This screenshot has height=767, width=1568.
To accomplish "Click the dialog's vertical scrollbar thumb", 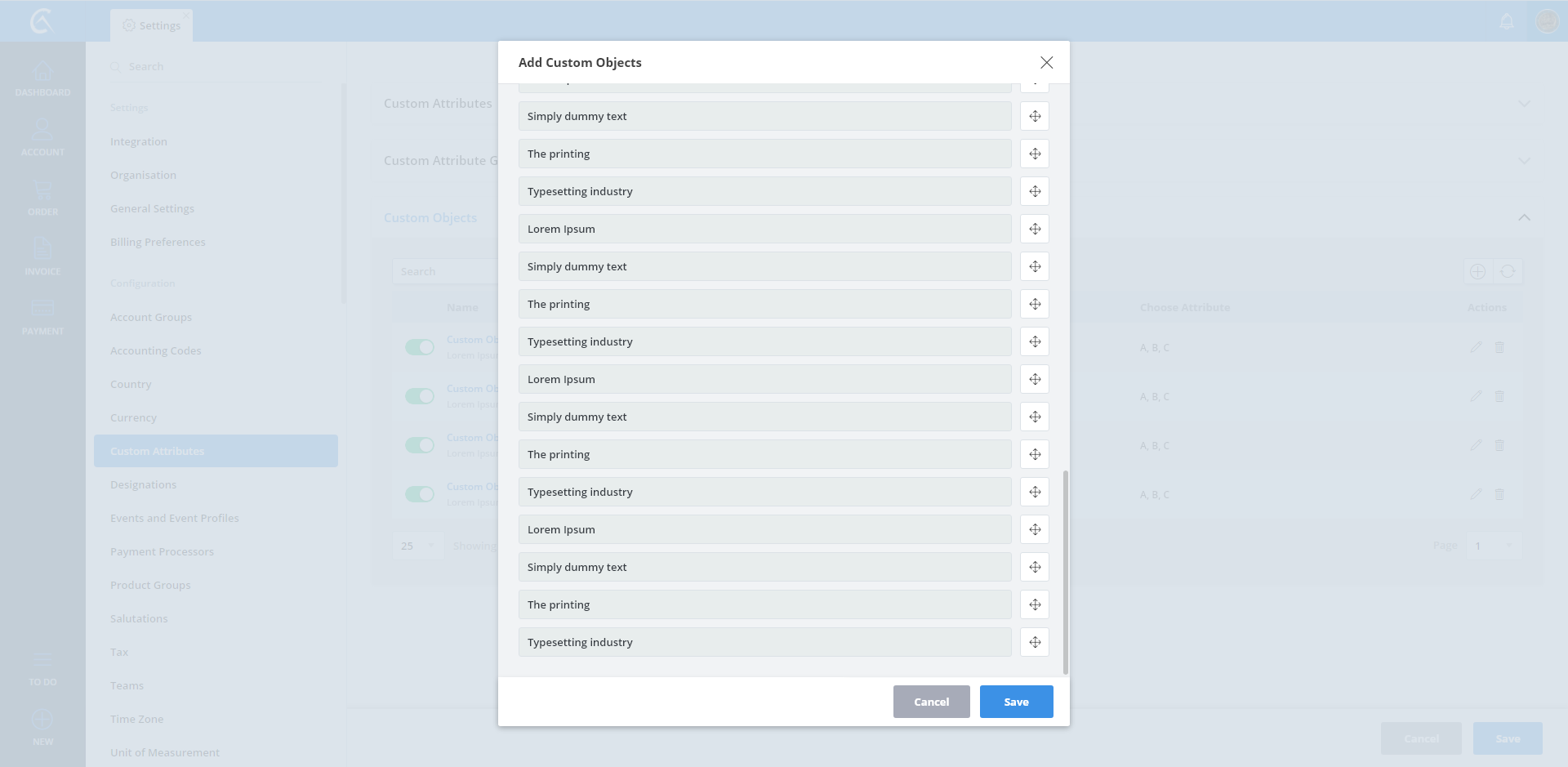I will (x=1065, y=572).
